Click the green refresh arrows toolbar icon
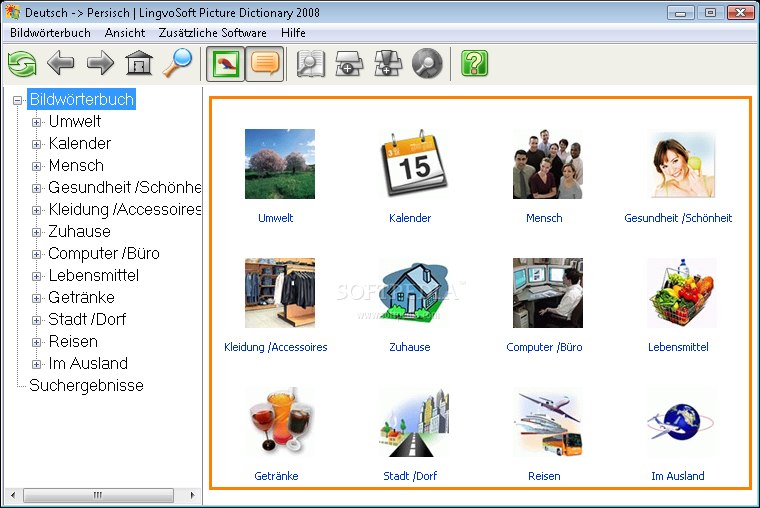The image size is (760, 508). tap(22, 64)
